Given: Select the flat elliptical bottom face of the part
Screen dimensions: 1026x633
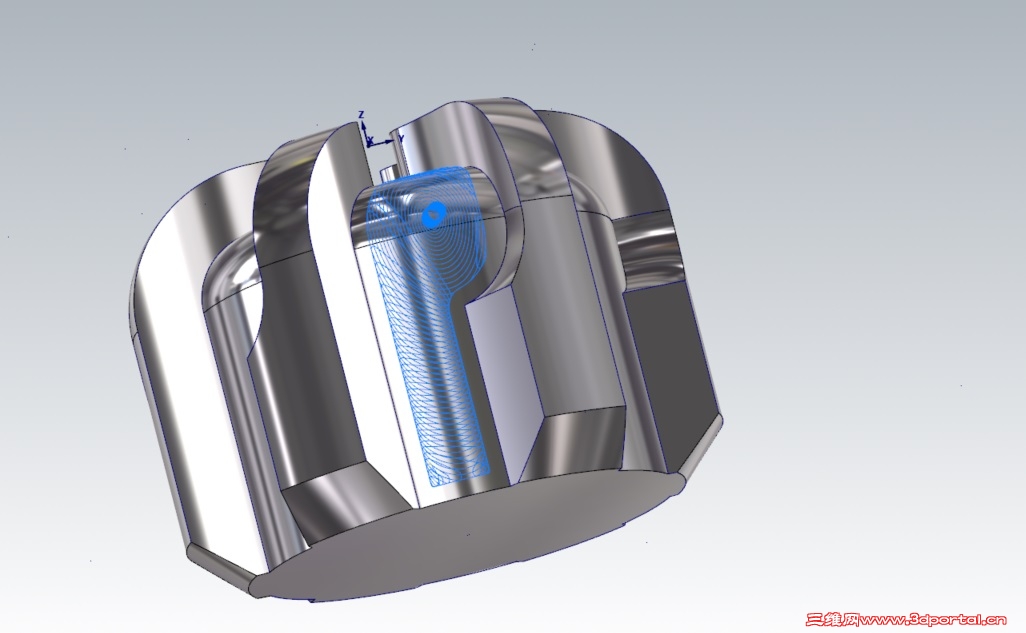Looking at the screenshot, I should coord(468,534).
